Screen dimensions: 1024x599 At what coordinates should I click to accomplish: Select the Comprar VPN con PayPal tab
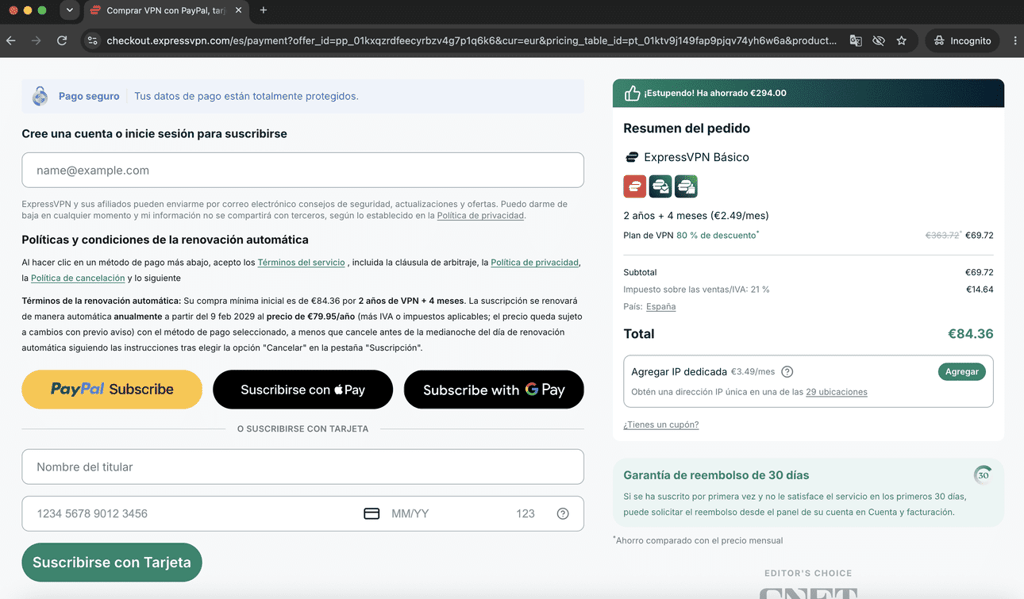(165, 10)
